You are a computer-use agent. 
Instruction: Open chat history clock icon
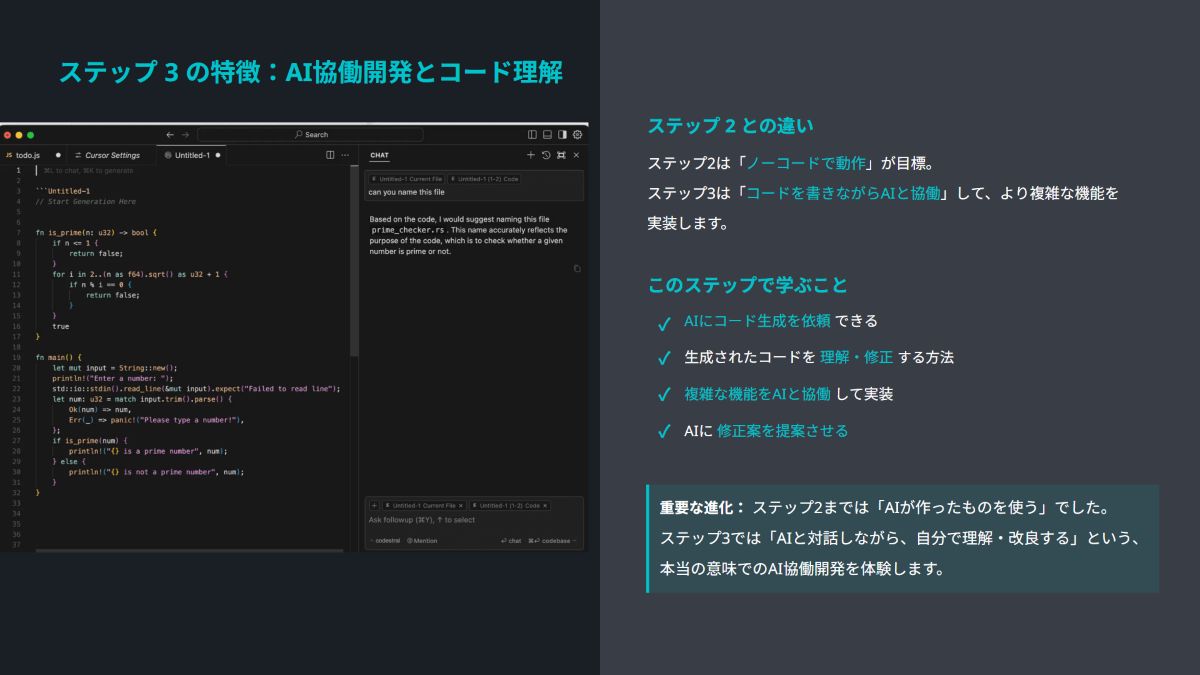pos(546,155)
